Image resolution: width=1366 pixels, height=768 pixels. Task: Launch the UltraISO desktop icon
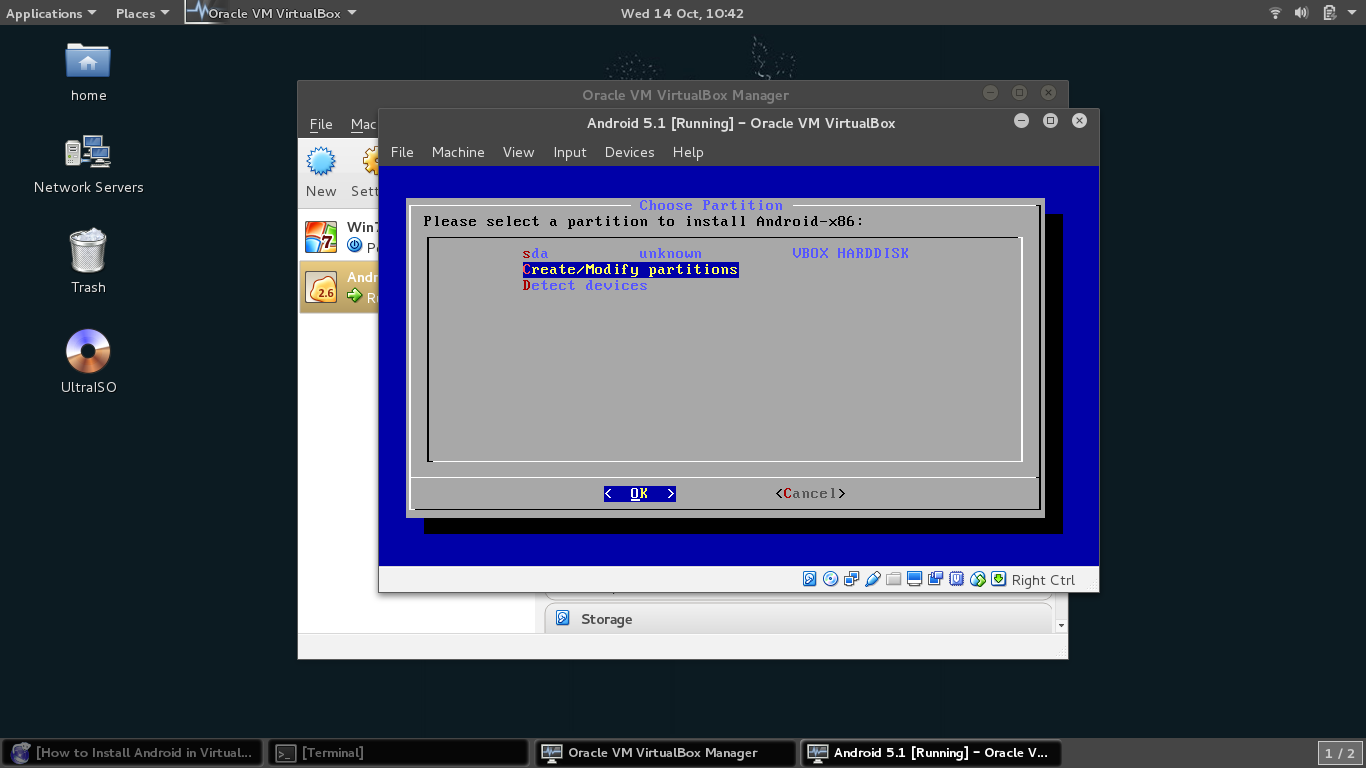tap(88, 351)
